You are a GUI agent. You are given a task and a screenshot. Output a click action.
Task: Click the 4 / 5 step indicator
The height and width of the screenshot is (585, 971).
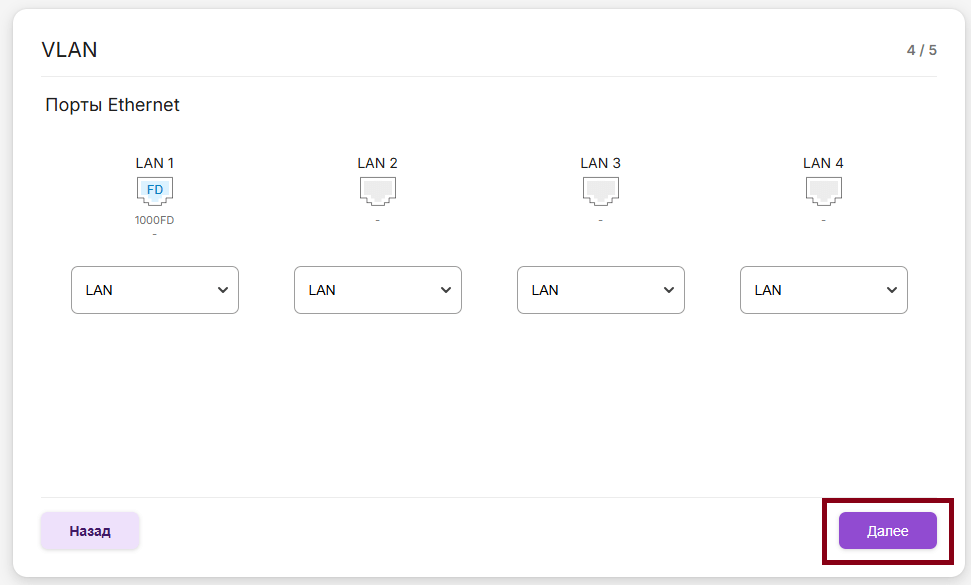click(x=922, y=50)
